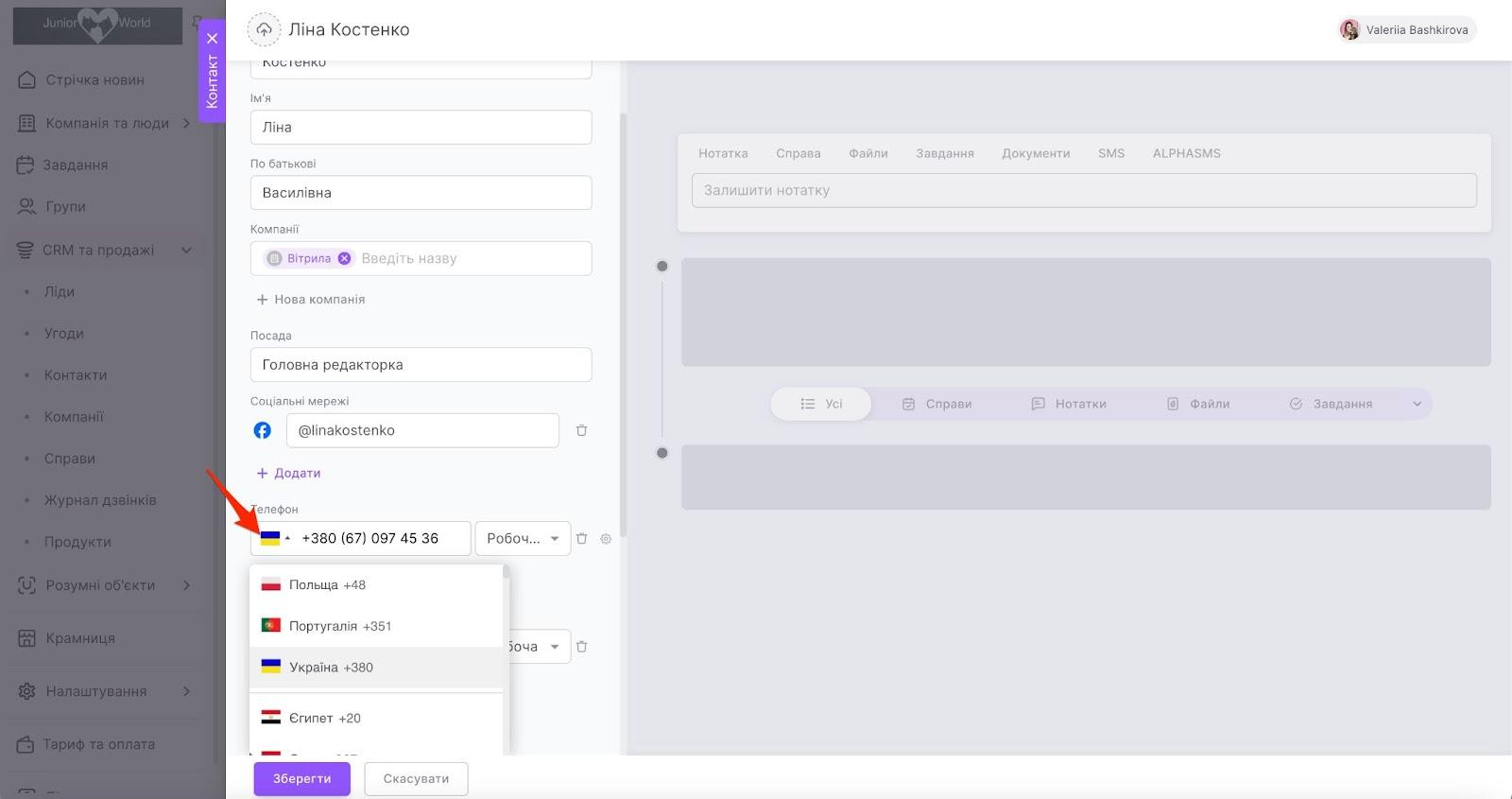Open the Ukraine flag country code selector
Viewport: 1512px width, 799px height.
tap(274, 538)
